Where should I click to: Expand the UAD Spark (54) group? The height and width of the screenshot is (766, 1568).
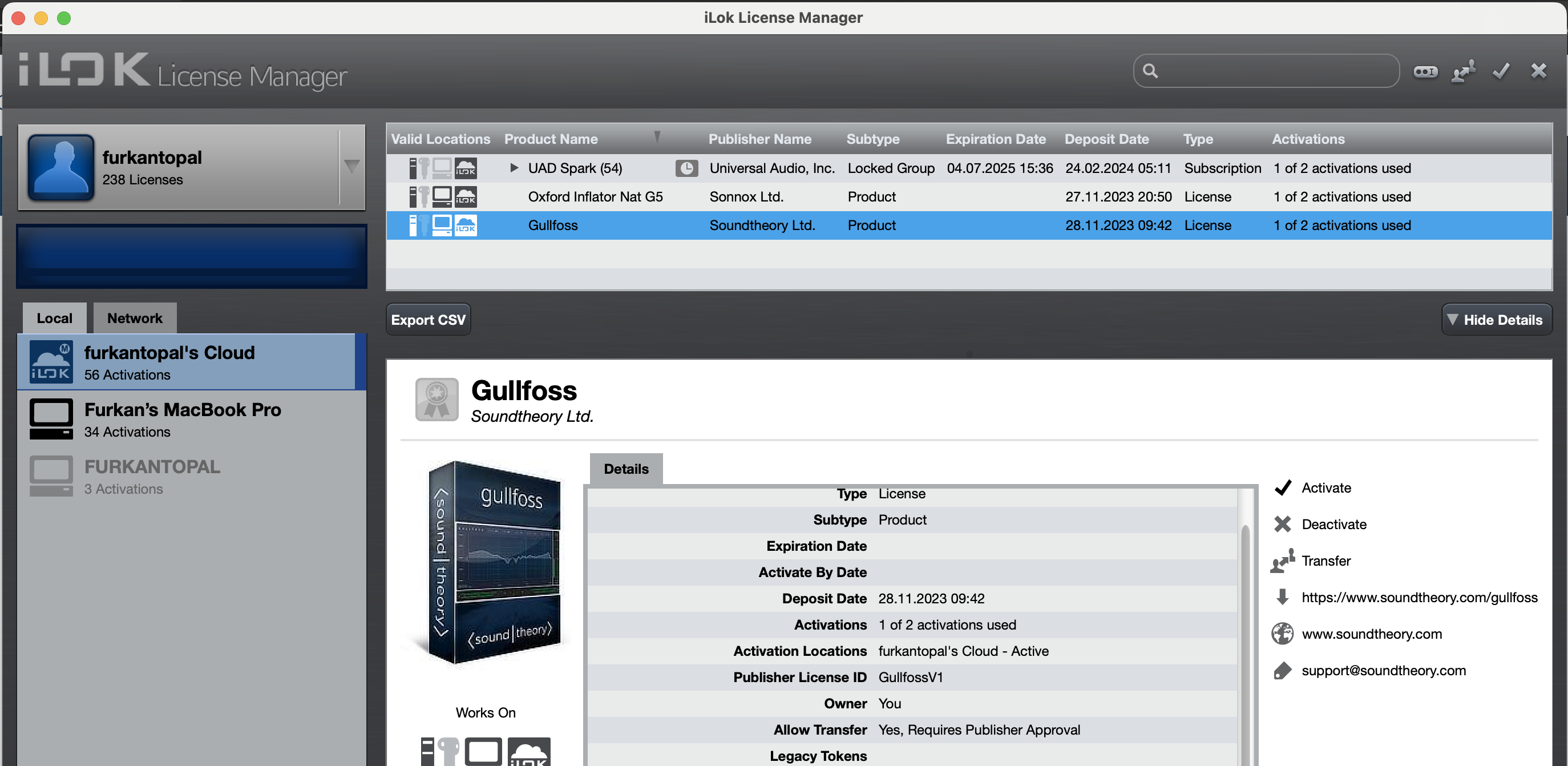(514, 167)
